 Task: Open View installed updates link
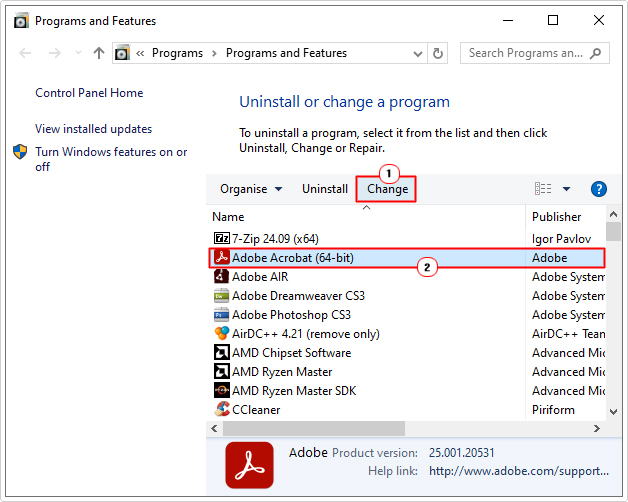[x=93, y=129]
